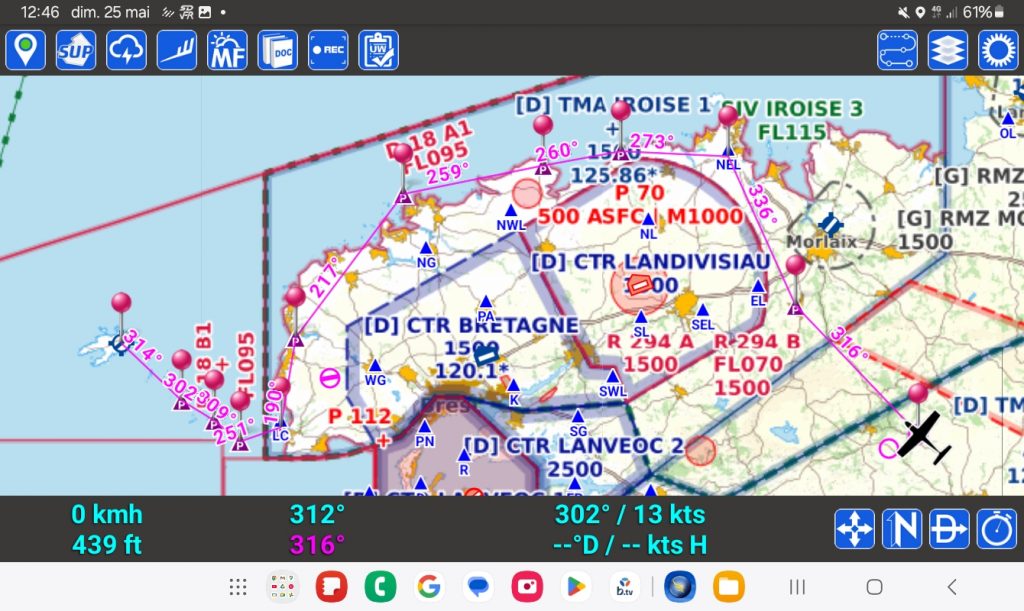
Task: Toggle the north-up orientation button
Action: (x=901, y=529)
